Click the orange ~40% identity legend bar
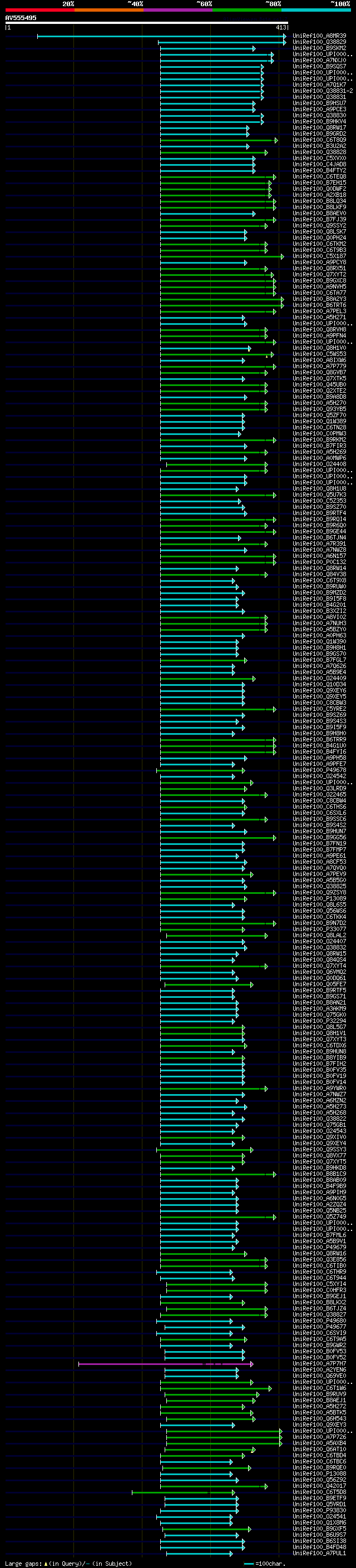This screenshot has height=1568, width=356. pos(109,10)
